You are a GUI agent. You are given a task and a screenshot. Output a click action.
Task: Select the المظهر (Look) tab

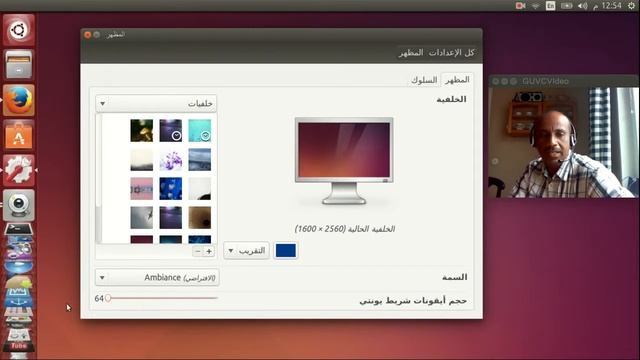(457, 80)
